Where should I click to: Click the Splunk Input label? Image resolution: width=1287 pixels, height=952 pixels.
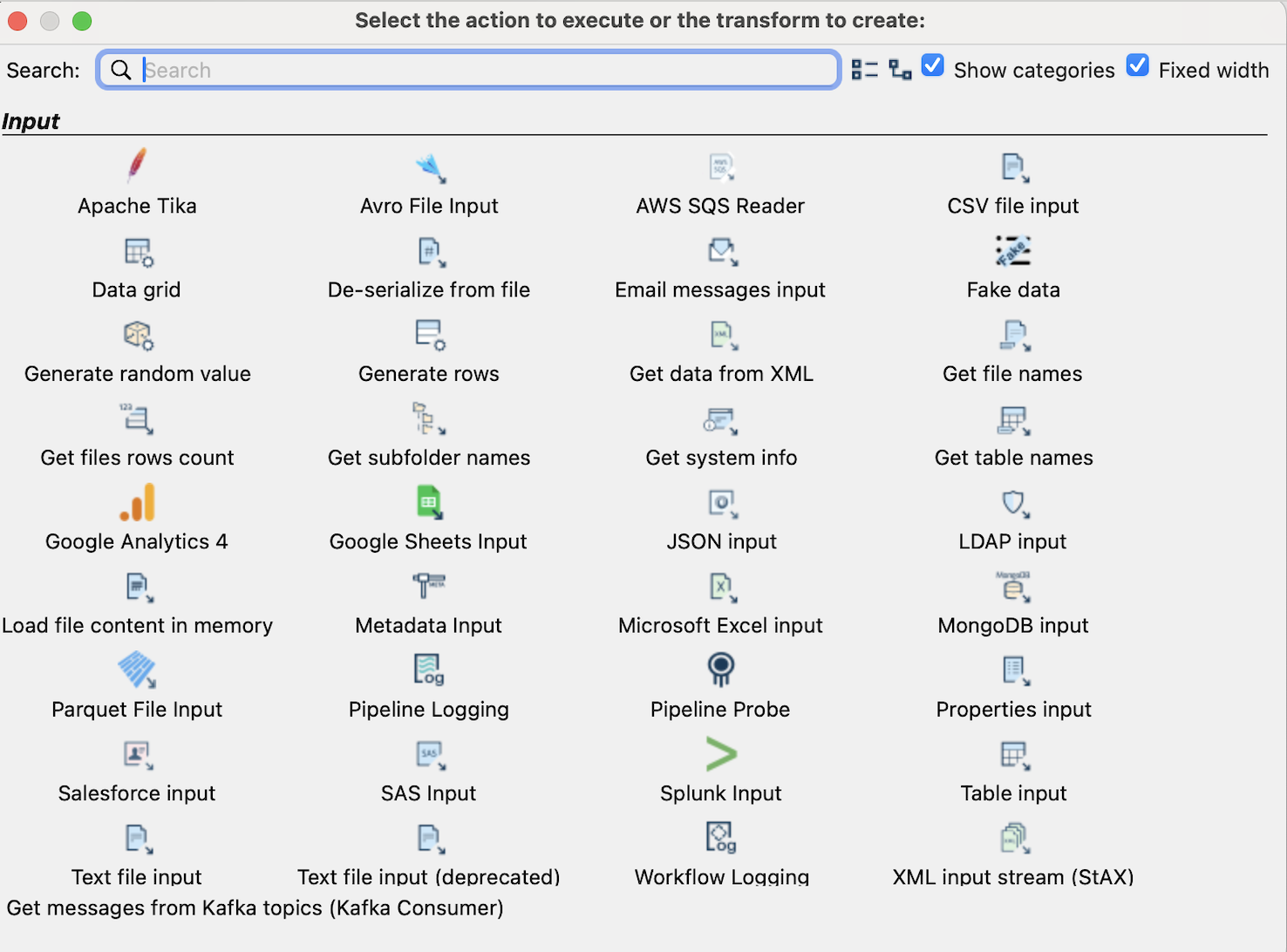[x=721, y=793]
